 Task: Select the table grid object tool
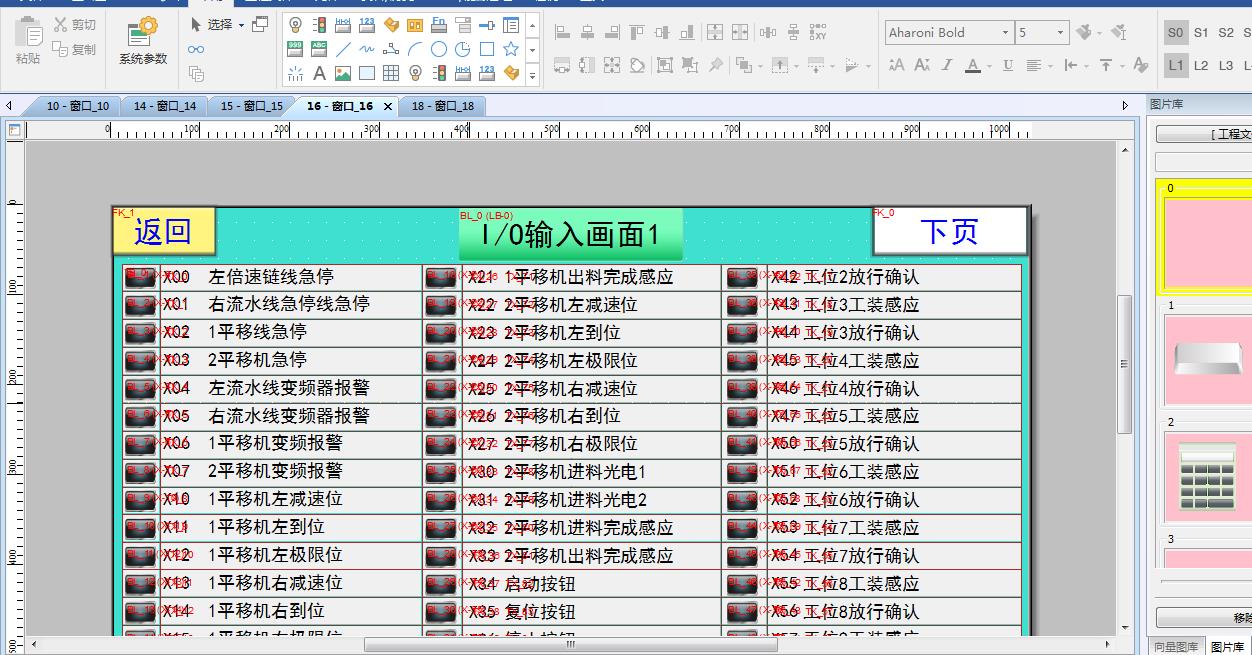click(391, 73)
